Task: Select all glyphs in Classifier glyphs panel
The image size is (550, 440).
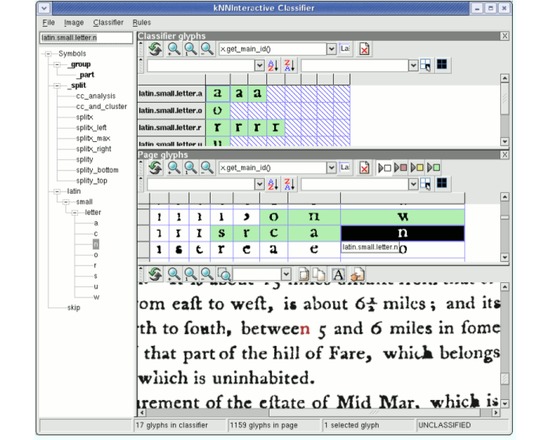Action: tap(442, 65)
